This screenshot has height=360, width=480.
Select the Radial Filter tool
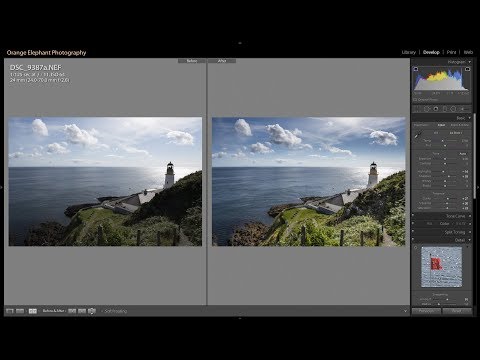[x=453, y=109]
